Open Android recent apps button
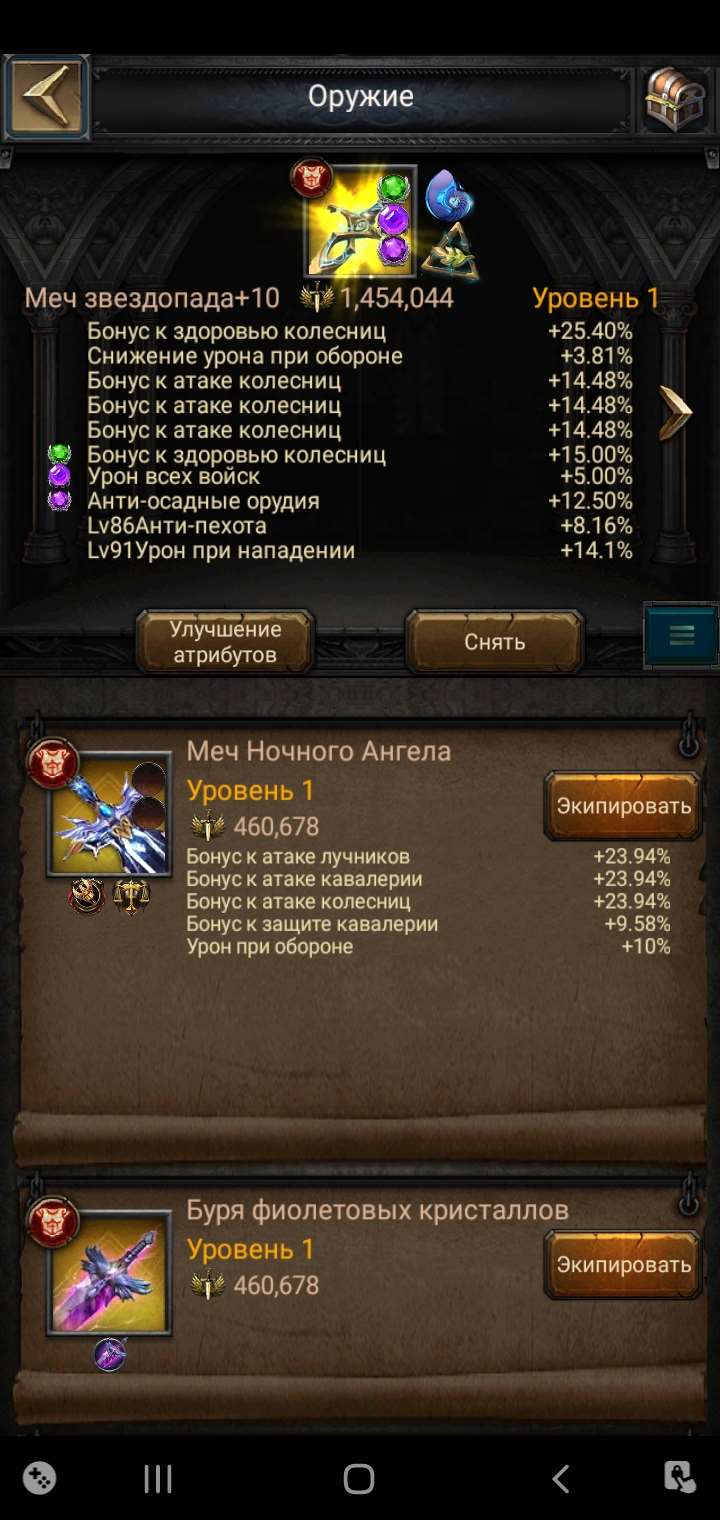Screen dimensions: 720x1520 tap(158, 1479)
